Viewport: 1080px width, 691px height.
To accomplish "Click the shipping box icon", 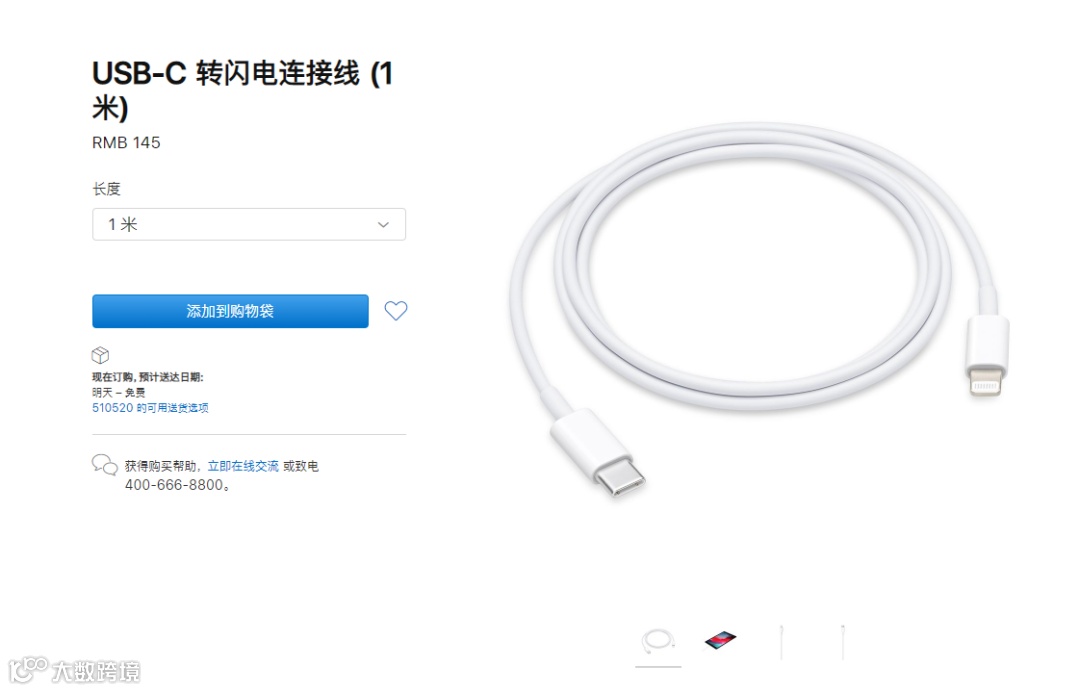I will [101, 355].
